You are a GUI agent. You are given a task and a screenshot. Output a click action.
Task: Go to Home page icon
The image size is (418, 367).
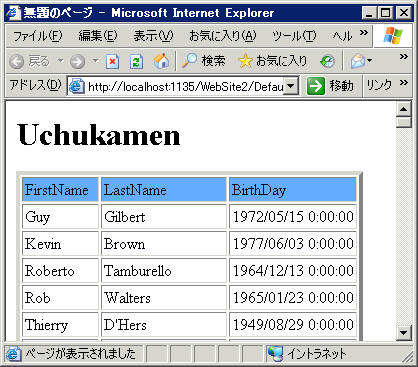click(161, 61)
